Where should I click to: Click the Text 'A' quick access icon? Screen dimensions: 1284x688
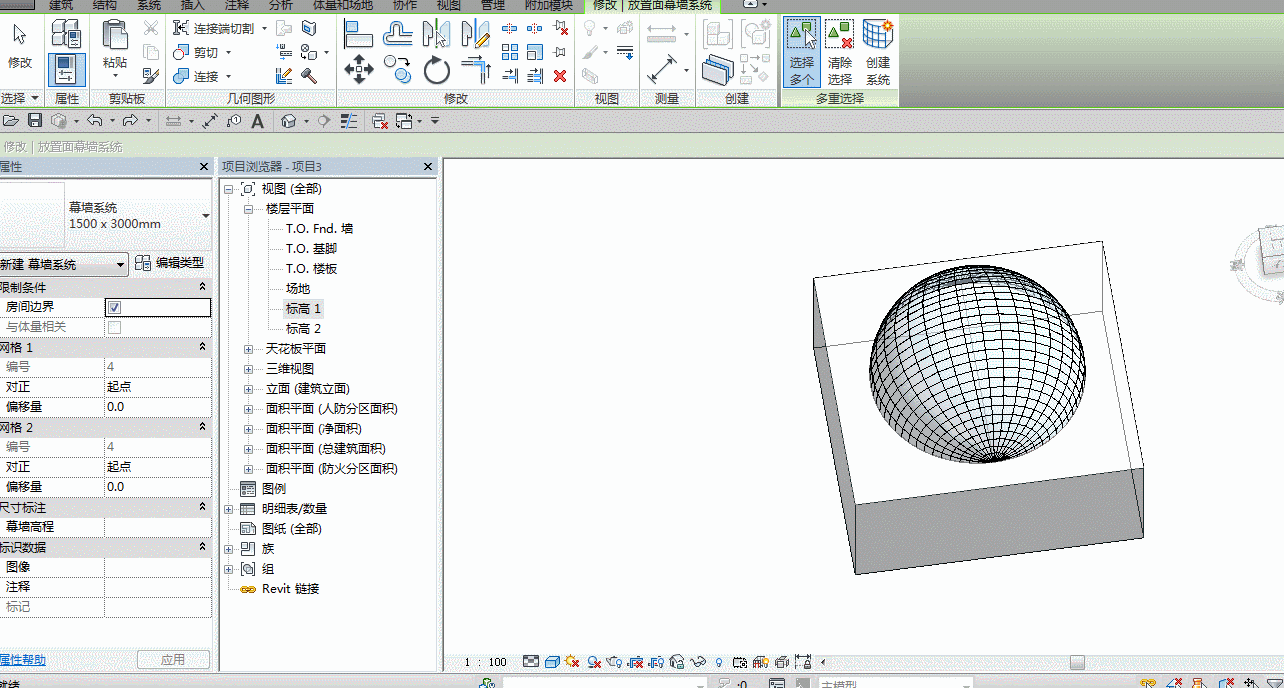[x=257, y=121]
